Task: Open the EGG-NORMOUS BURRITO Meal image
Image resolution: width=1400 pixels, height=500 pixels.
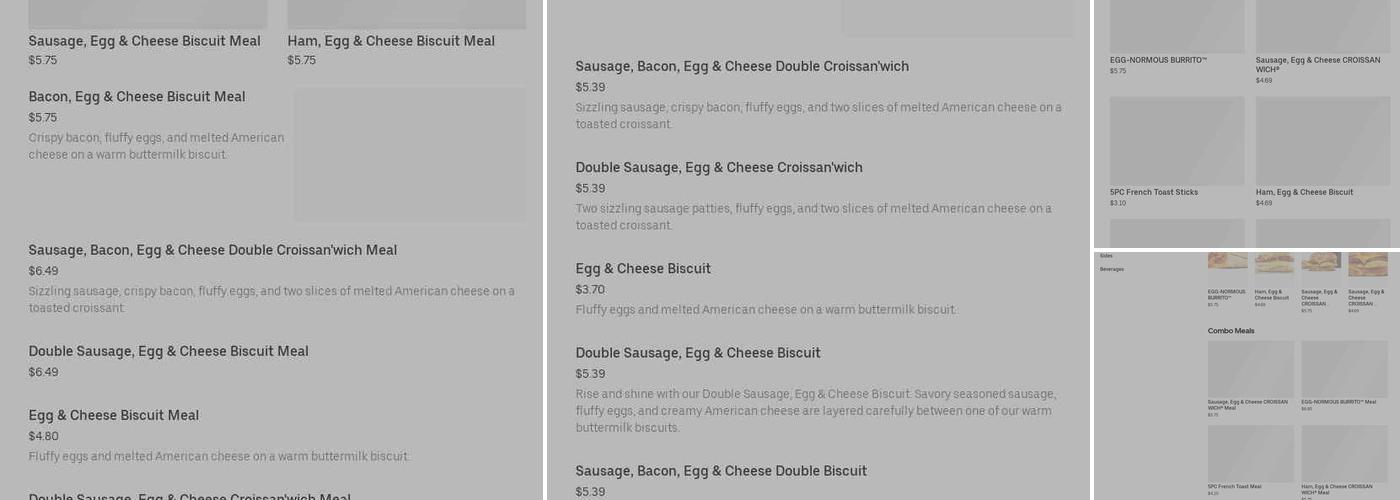Action: tap(1344, 368)
